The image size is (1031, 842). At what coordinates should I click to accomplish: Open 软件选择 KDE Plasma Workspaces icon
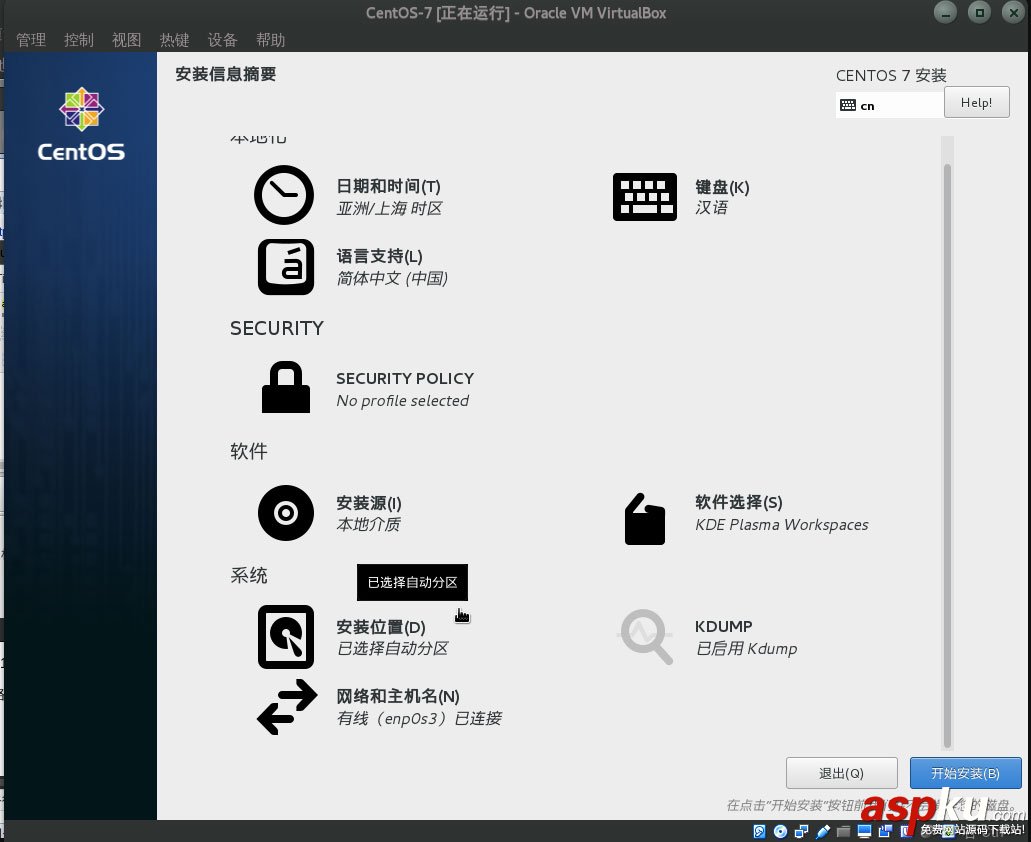(644, 518)
